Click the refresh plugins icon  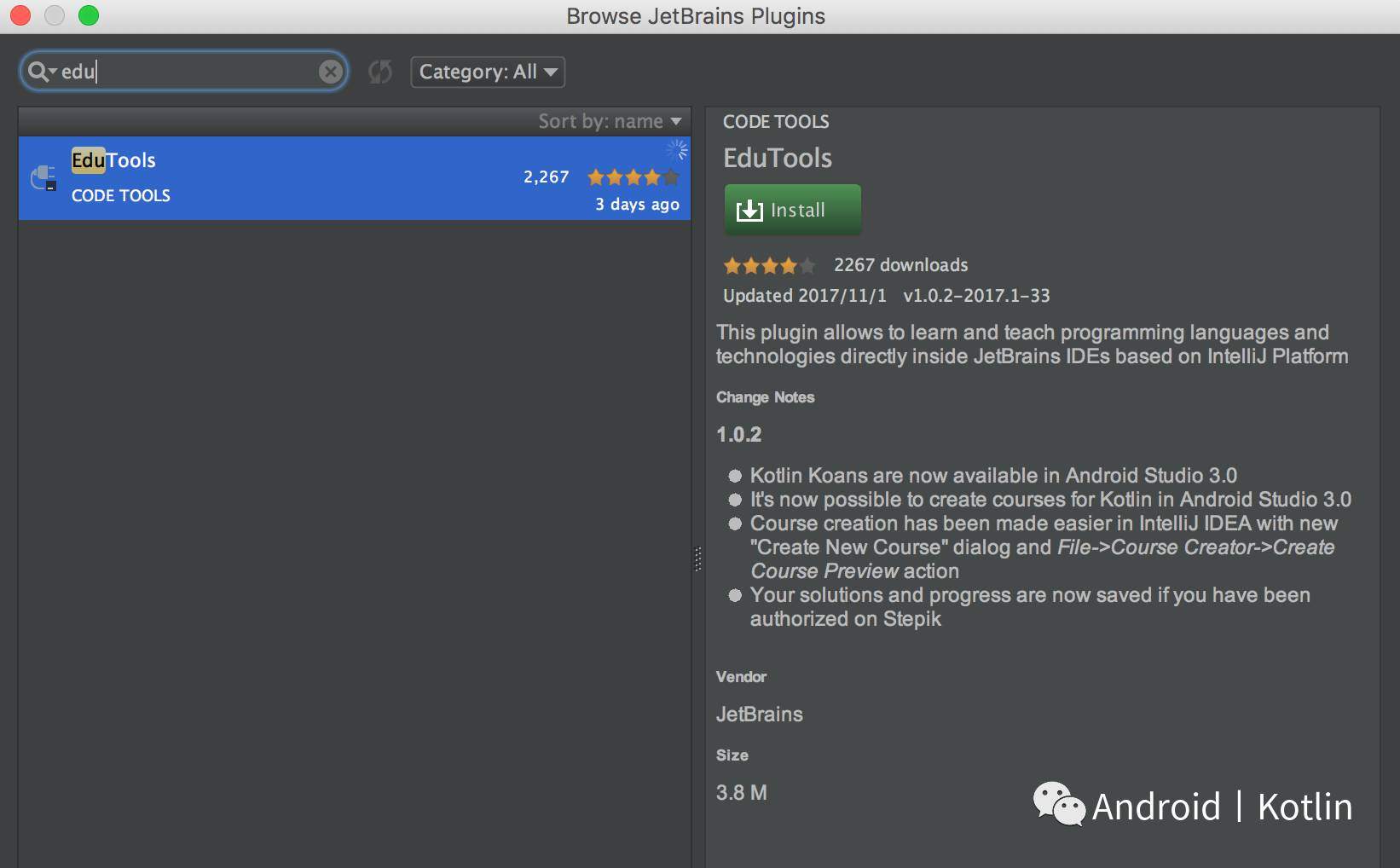pyautogui.click(x=380, y=72)
